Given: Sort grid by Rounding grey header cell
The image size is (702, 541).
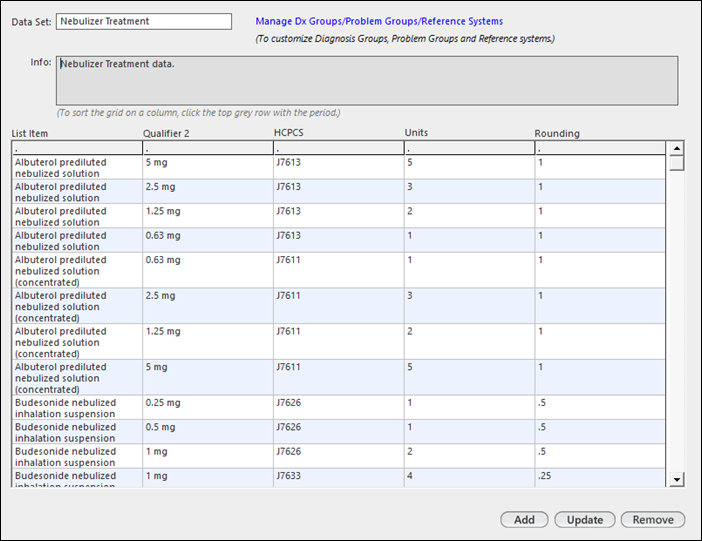Looking at the screenshot, I should point(599,148).
